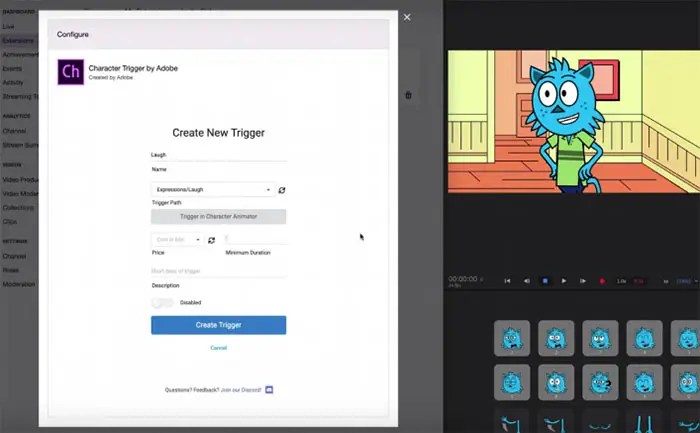Select the second-row wide-eyed face trigger
The width and height of the screenshot is (700, 433).
(x=556, y=382)
